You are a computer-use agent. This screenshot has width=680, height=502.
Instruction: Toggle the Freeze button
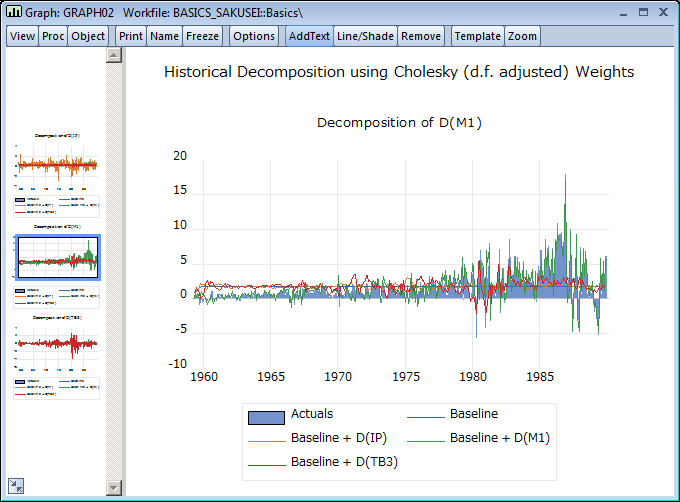[202, 36]
